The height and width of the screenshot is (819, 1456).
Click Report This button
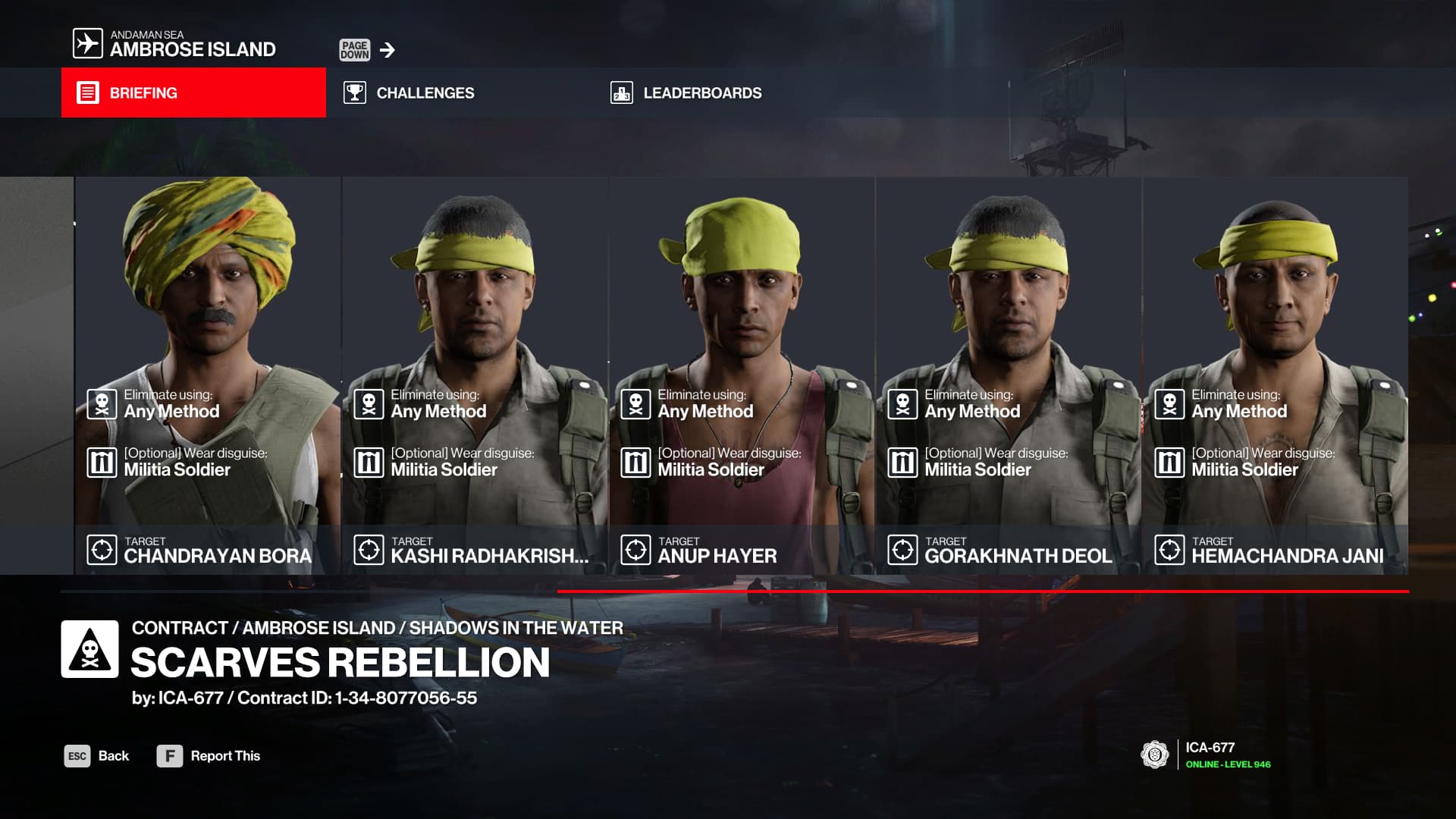coord(209,756)
